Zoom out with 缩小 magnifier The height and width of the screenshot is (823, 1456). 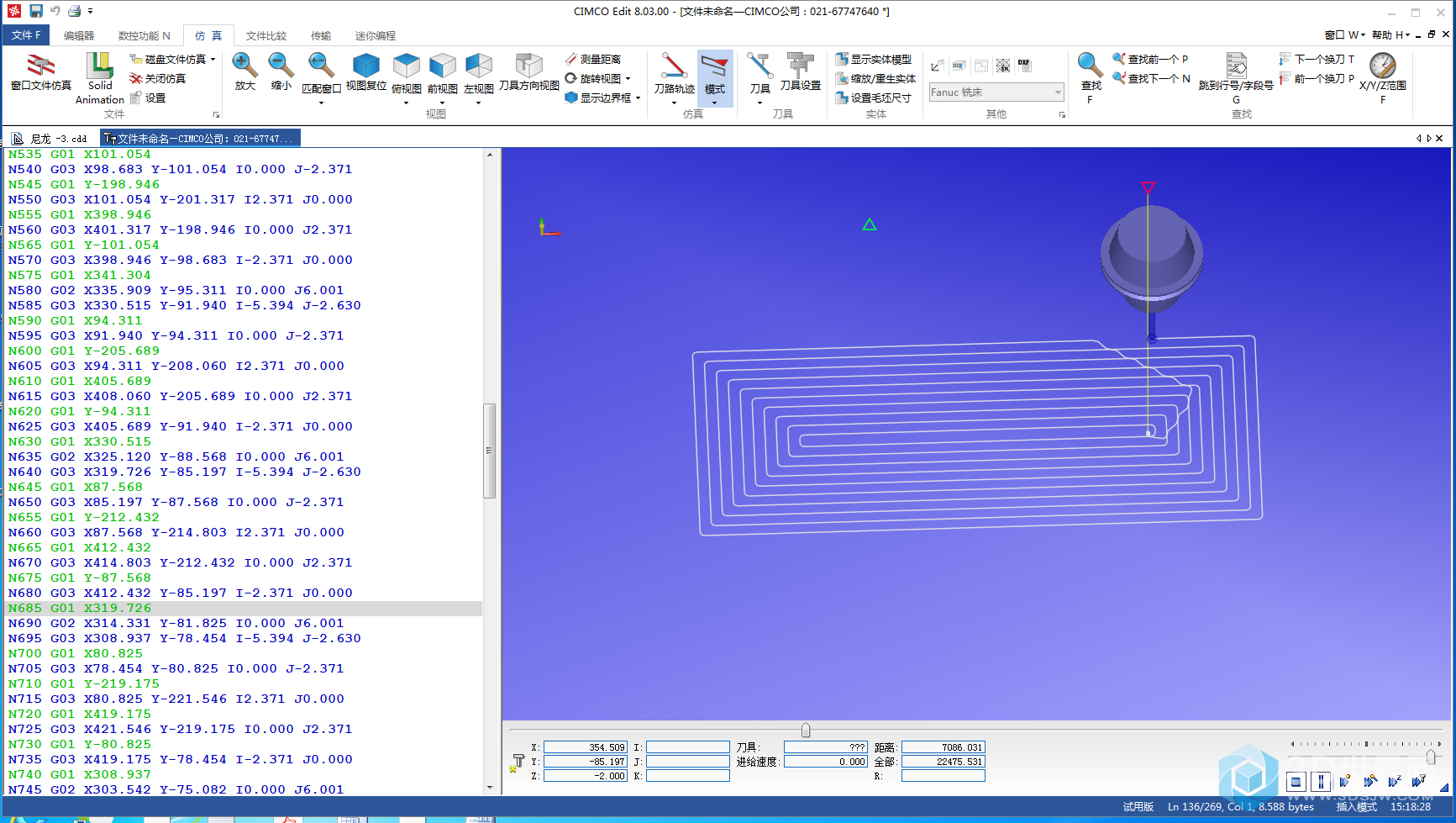281,72
